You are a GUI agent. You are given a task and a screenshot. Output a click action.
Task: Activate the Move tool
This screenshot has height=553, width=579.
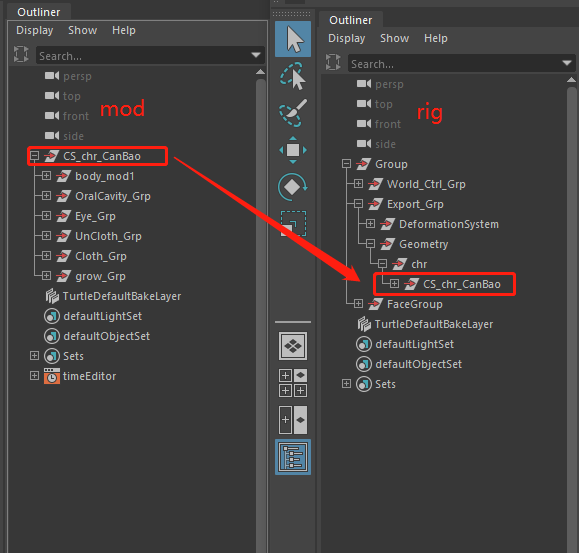tap(293, 150)
